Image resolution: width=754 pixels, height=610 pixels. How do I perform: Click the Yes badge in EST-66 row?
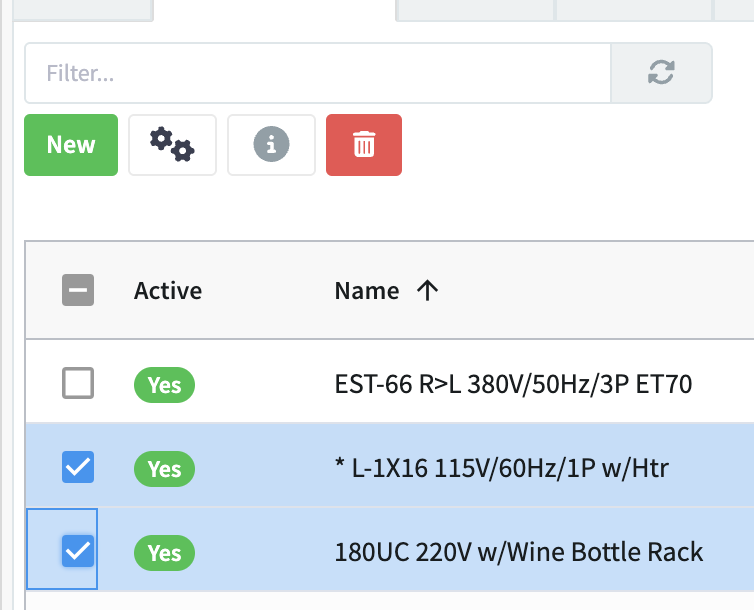point(164,385)
